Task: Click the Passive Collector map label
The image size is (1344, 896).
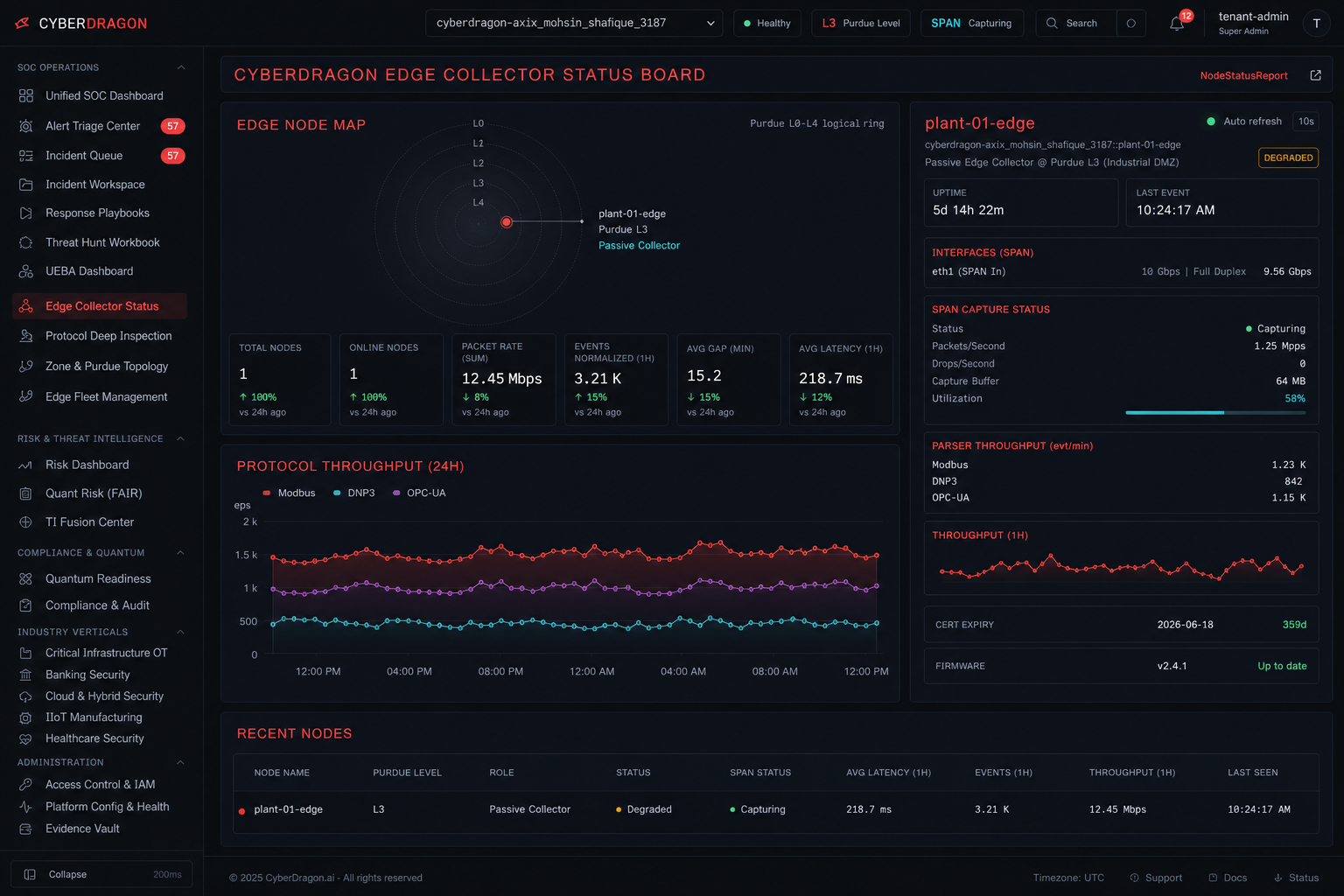Action: coord(639,246)
